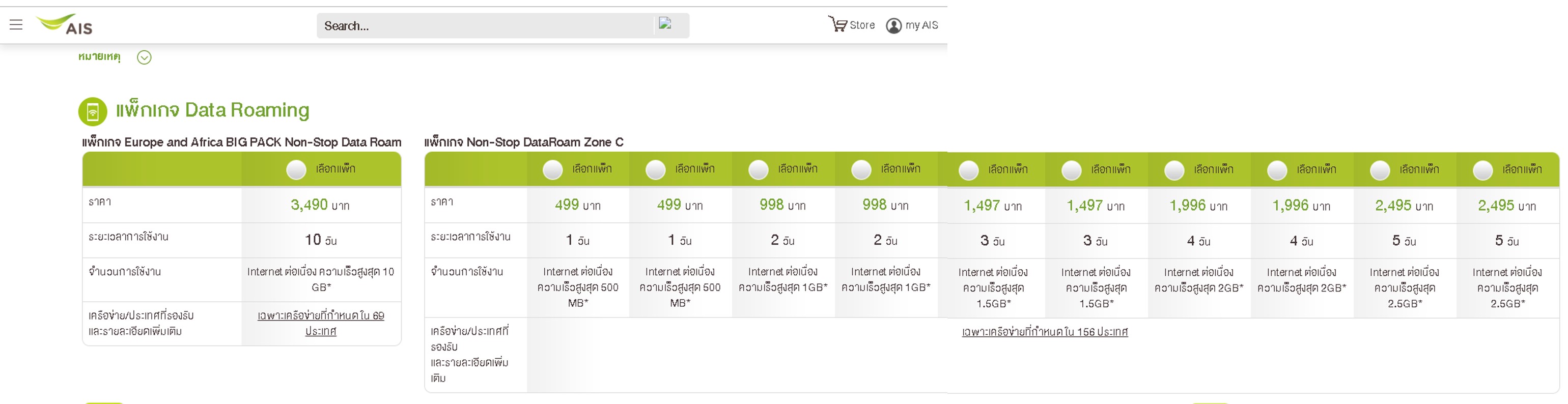The height and width of the screenshot is (404, 1568).
Task: Choose the leftmost 998 baht package radio
Action: coord(759,169)
